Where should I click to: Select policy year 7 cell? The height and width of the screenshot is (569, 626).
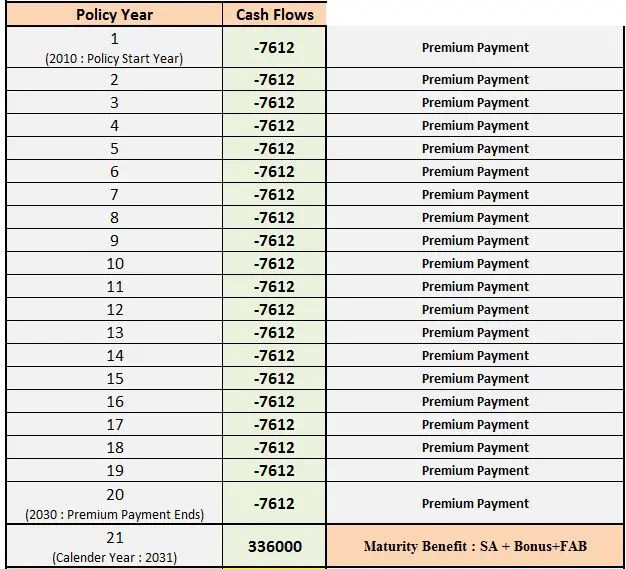[115, 194]
